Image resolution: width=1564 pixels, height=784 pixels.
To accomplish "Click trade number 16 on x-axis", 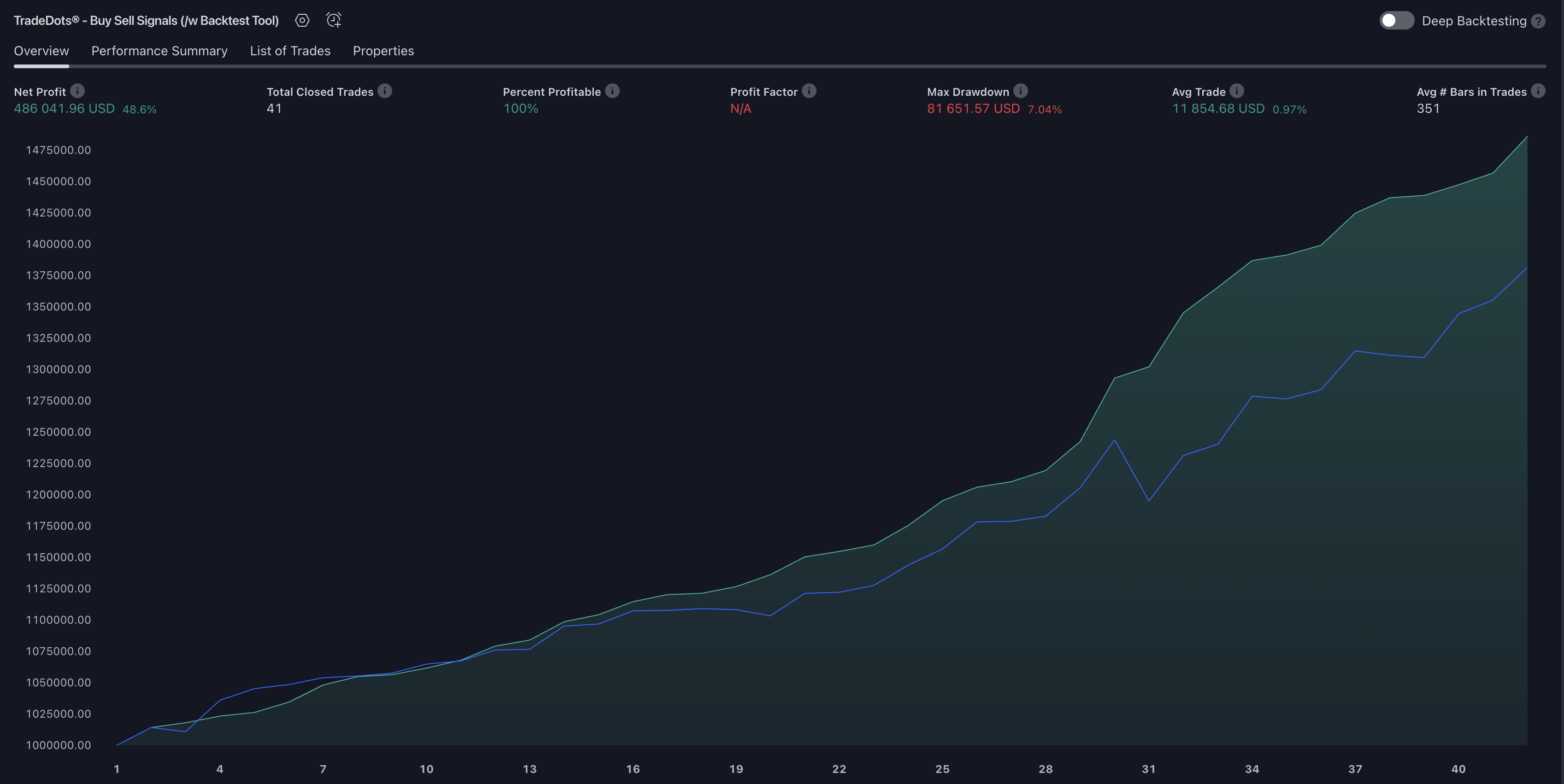I will click(x=633, y=769).
